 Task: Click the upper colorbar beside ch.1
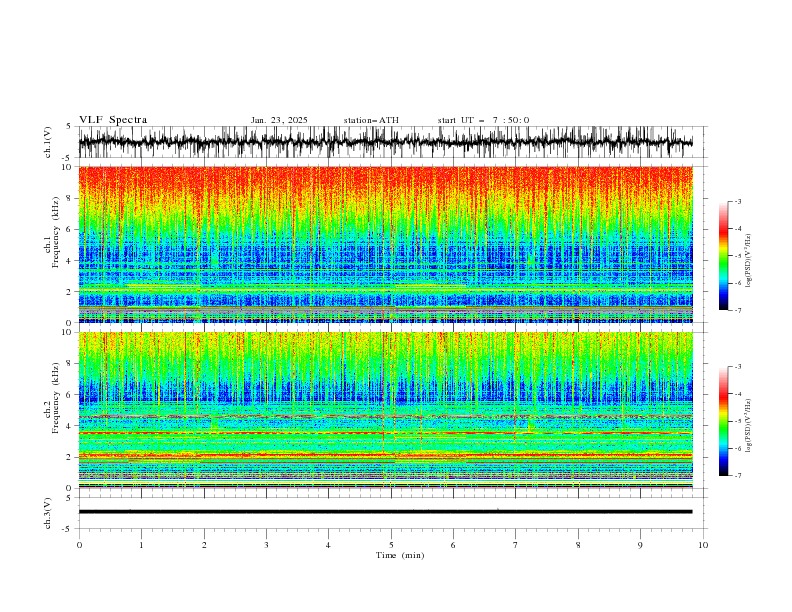tap(723, 256)
